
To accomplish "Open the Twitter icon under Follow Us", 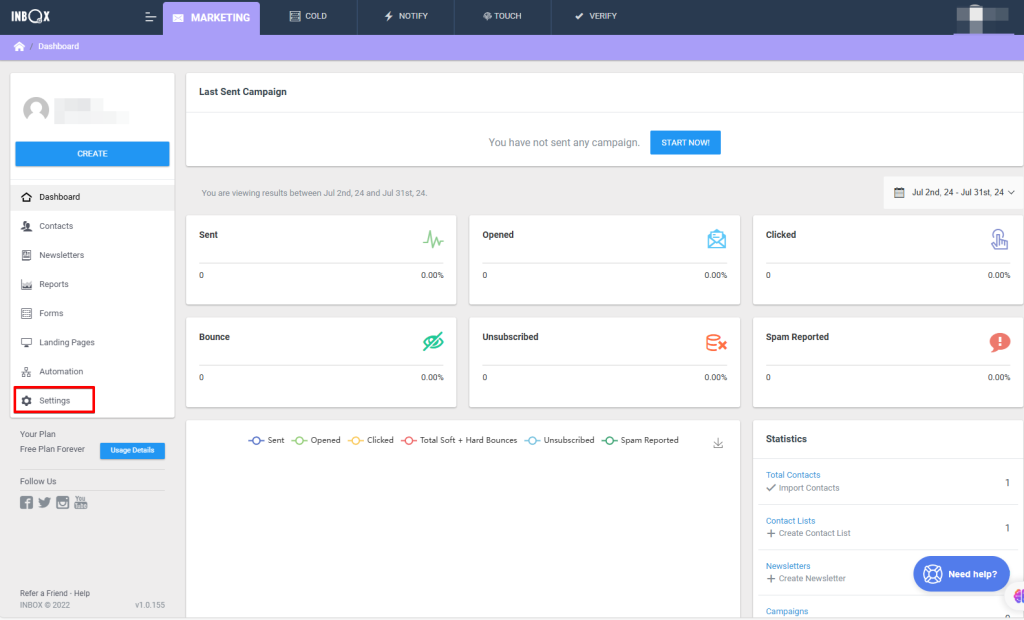I will click(x=44, y=502).
